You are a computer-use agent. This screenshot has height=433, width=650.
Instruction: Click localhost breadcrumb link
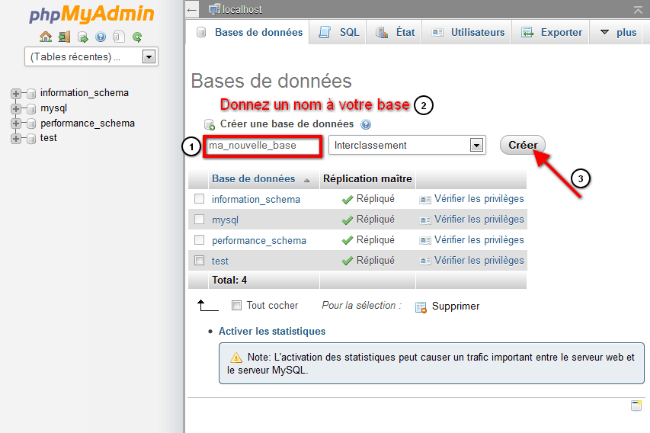point(242,9)
